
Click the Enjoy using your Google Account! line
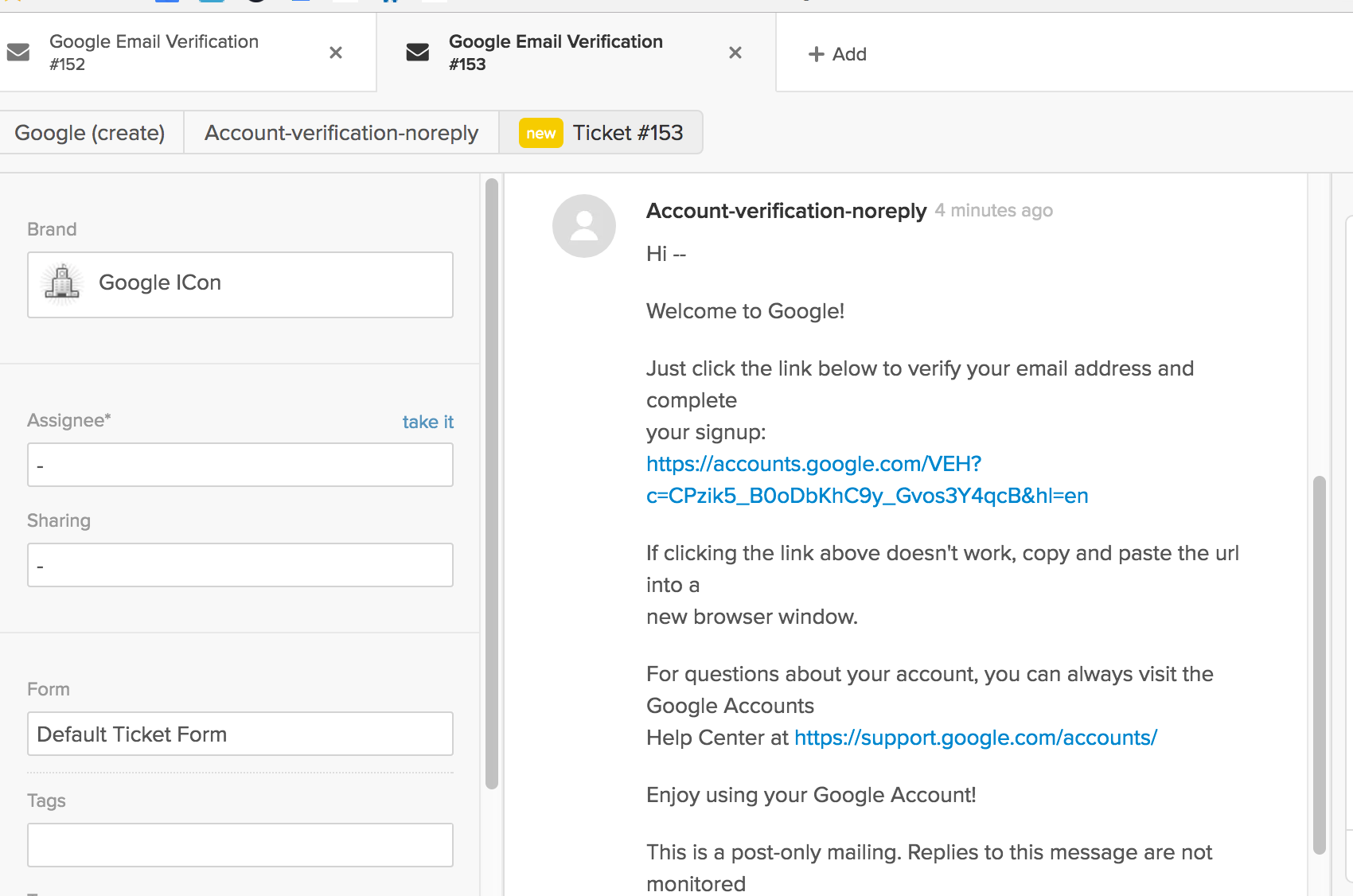(x=811, y=795)
